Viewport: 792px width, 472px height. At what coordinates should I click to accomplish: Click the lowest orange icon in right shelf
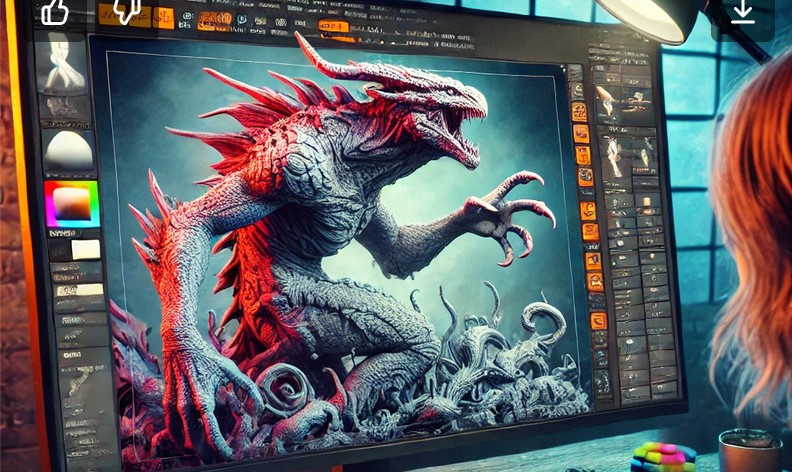click(598, 321)
